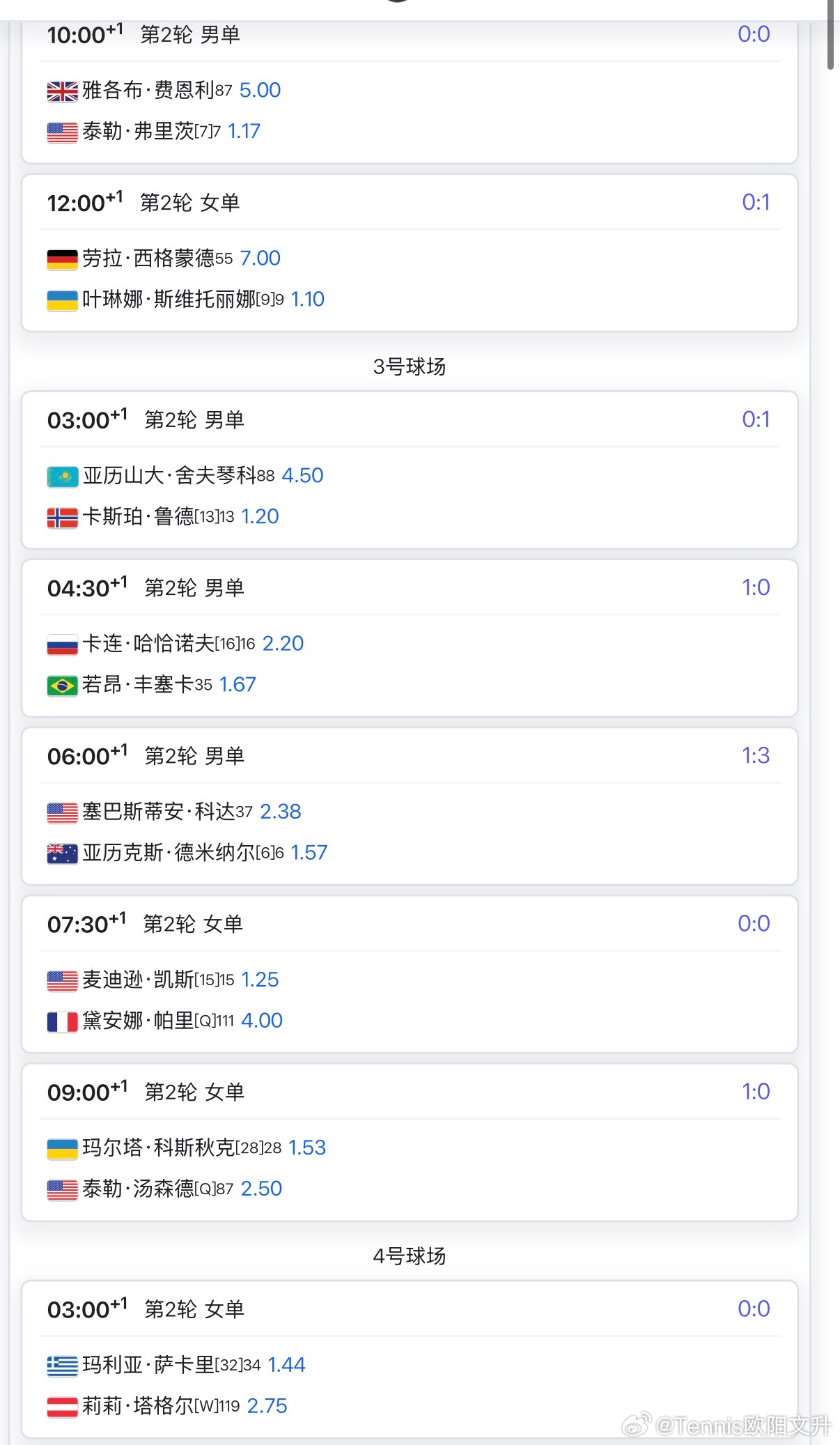Click the Austria flag for 莉莉·塔格尔
The image size is (840, 1445).
(62, 1407)
